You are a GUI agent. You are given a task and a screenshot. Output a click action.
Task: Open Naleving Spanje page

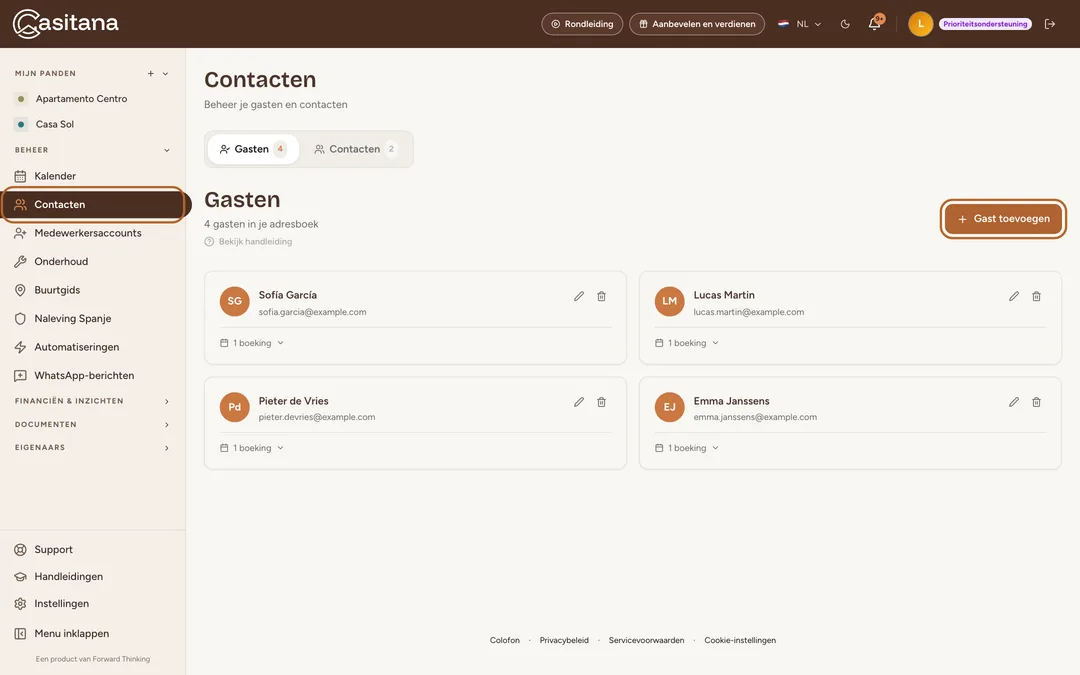92,318
